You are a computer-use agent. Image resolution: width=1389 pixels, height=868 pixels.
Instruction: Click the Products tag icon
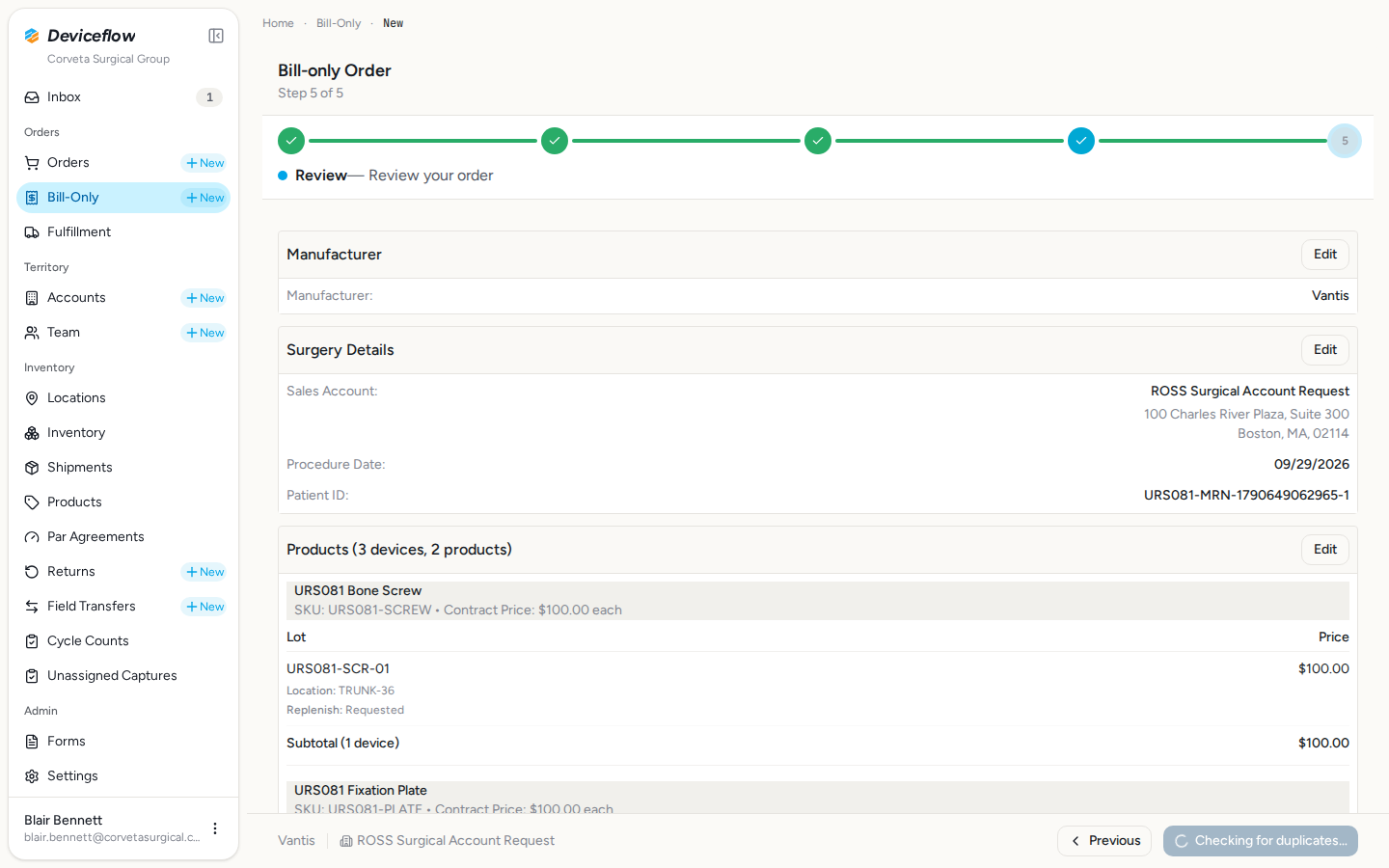[32, 502]
